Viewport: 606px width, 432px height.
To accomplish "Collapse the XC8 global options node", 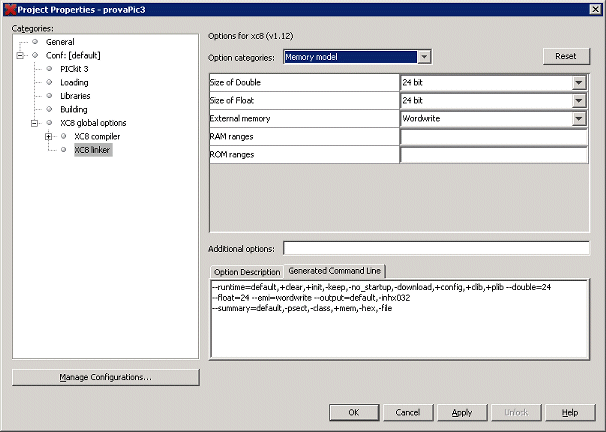I will coord(34,123).
